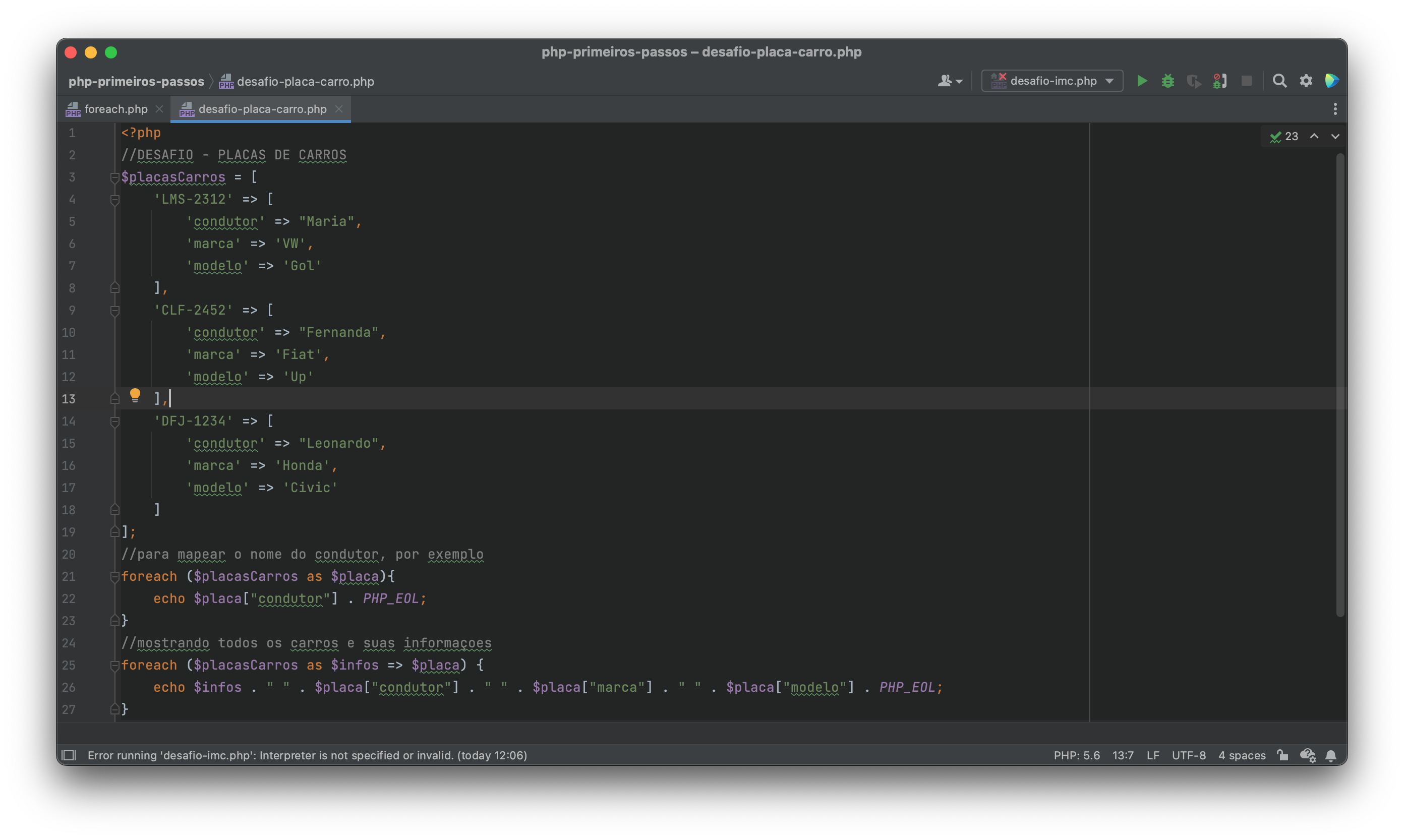Click PHP_EOL constant on line 22

click(391, 598)
